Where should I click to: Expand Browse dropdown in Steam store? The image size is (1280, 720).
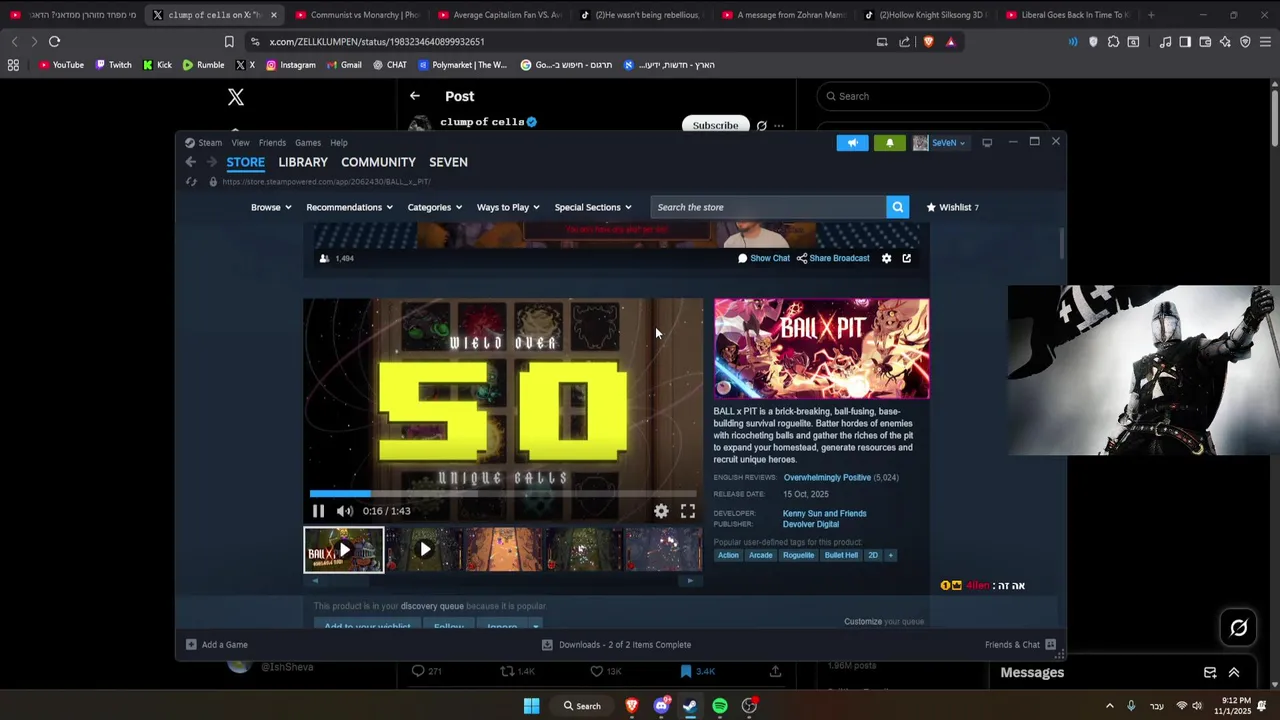[x=271, y=207]
